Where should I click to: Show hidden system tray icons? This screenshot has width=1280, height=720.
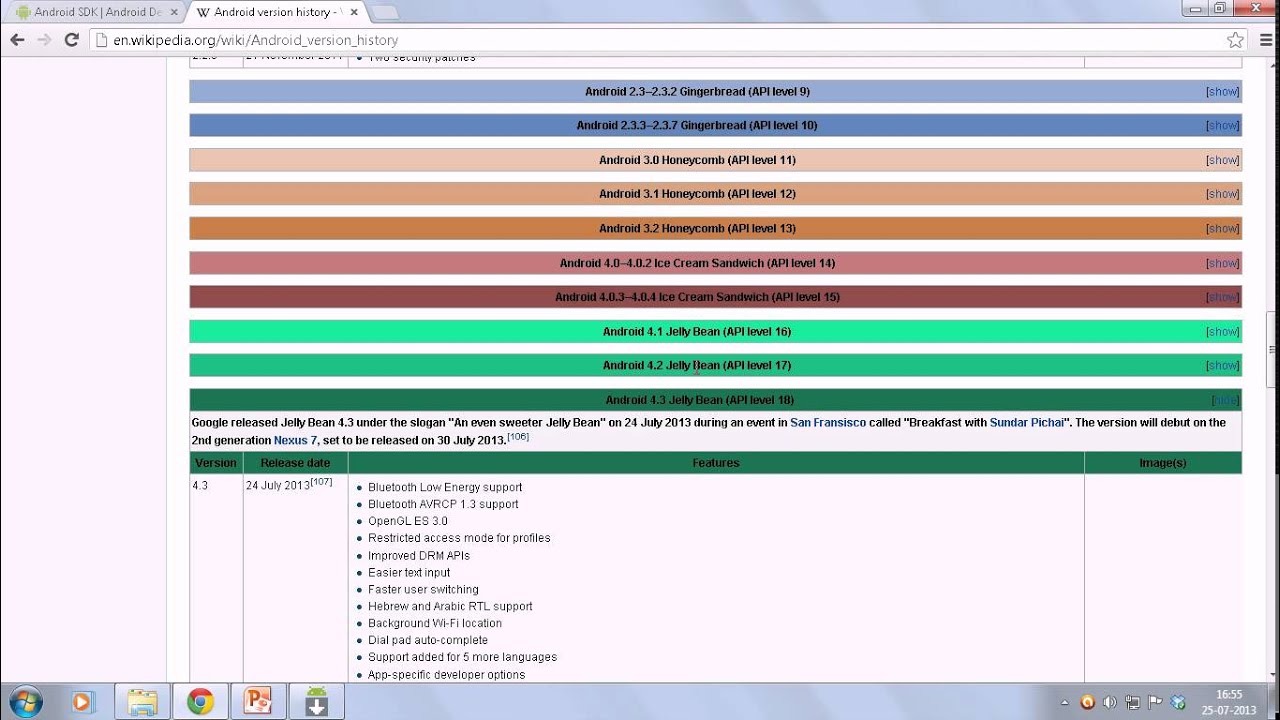(1064, 703)
